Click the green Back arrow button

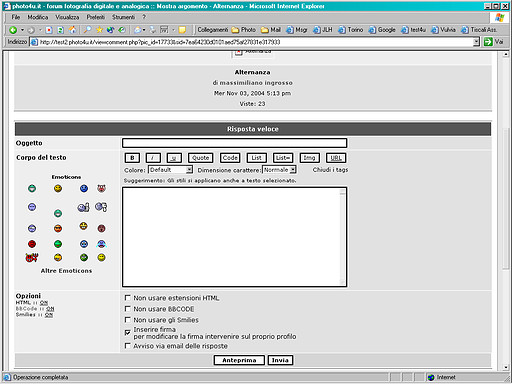[13, 30]
